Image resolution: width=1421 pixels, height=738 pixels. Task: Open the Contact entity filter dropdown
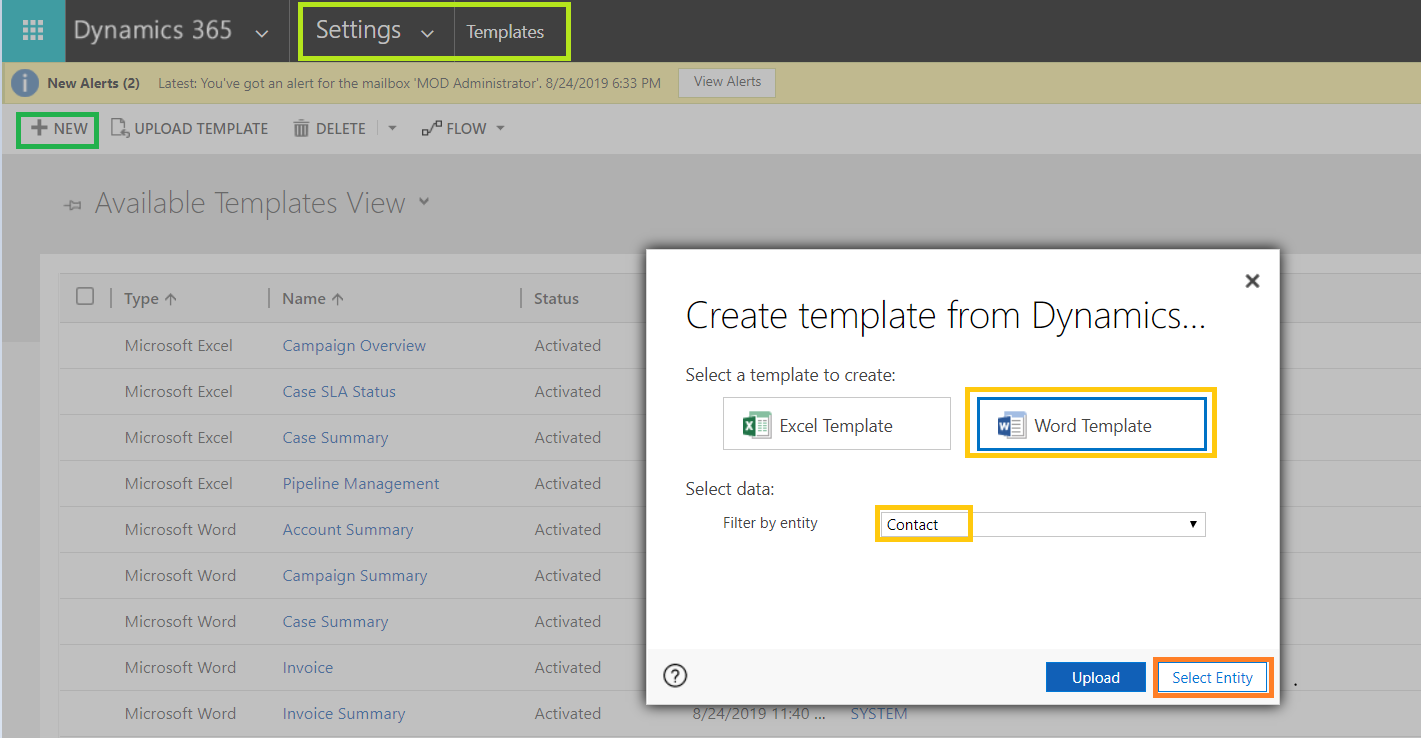(1192, 523)
